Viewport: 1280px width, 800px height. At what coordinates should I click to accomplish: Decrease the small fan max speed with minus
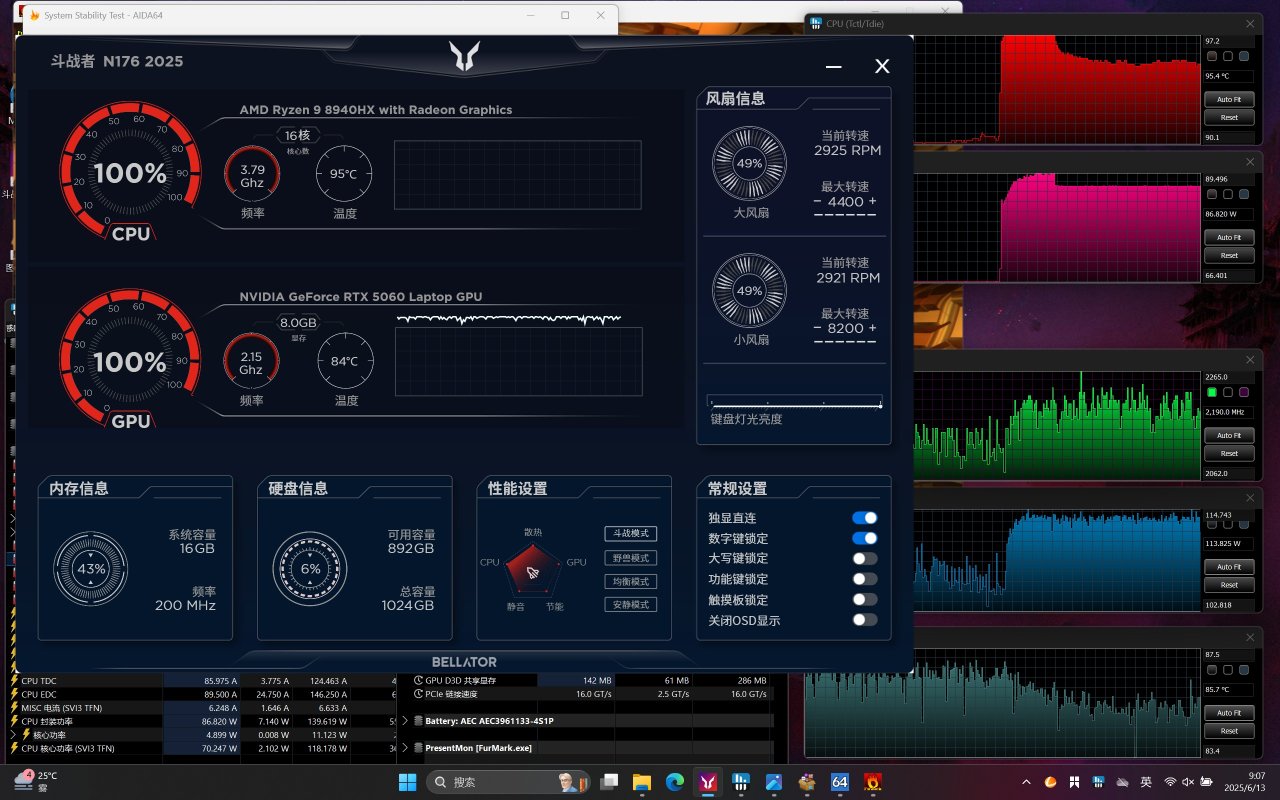818,328
